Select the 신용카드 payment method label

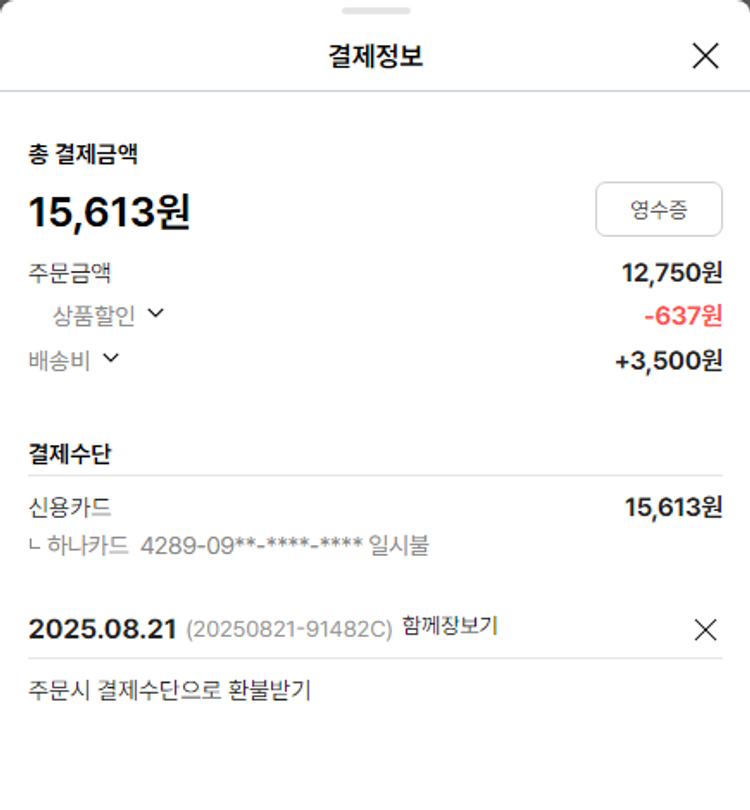coord(69,507)
